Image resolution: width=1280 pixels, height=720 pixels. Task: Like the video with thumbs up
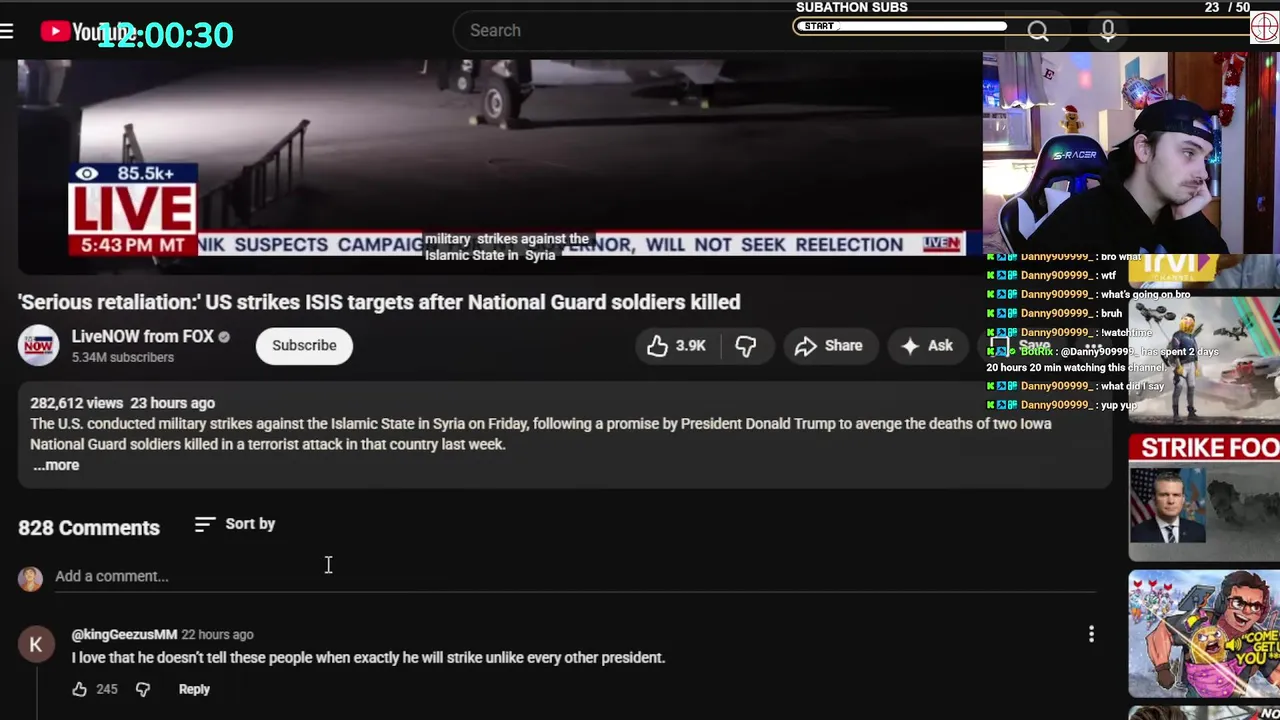click(677, 345)
